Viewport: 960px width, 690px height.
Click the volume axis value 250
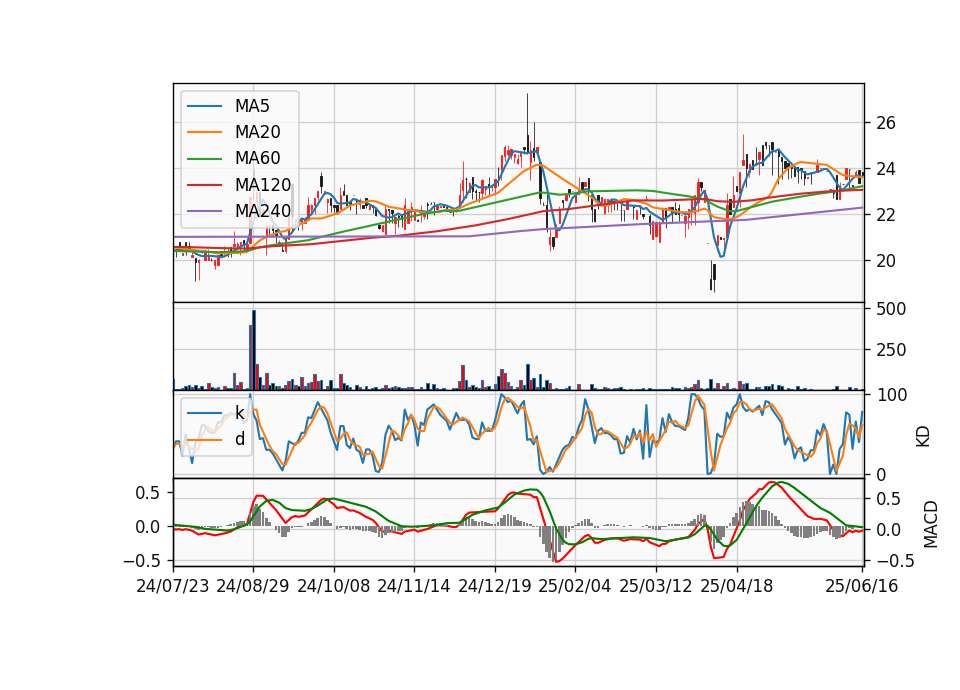click(891, 350)
